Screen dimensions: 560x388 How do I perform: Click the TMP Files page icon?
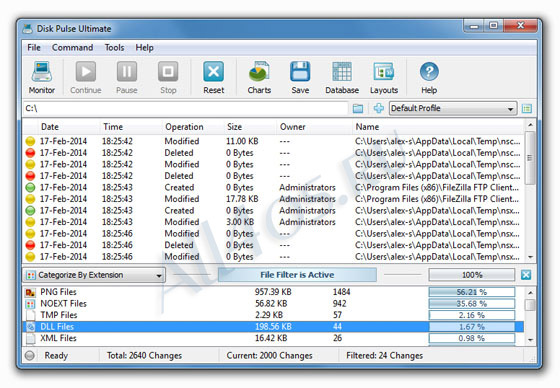click(x=31, y=315)
